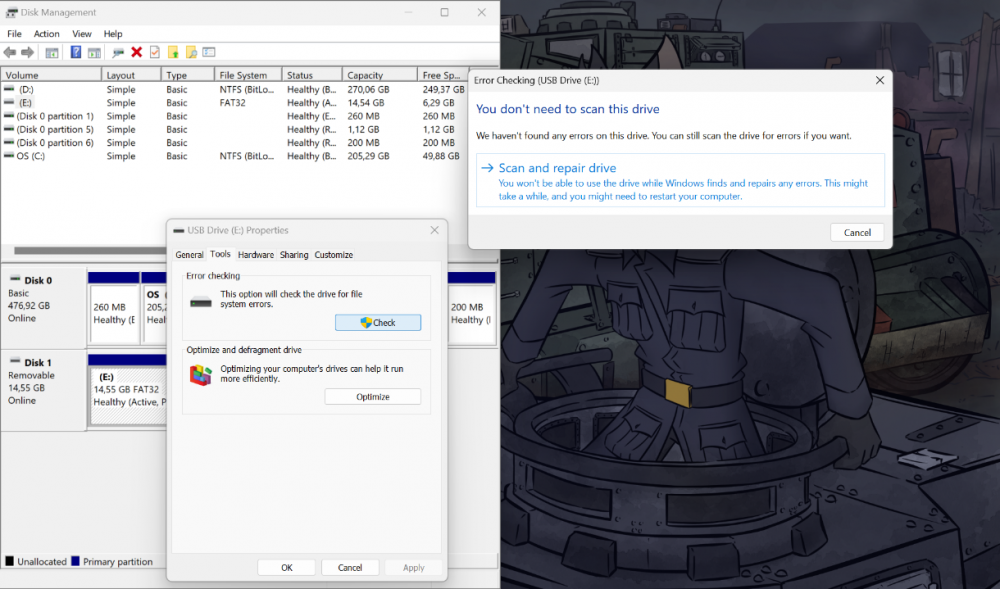Maximize the Disk Management window
The width and height of the screenshot is (1000, 589).
click(445, 12)
